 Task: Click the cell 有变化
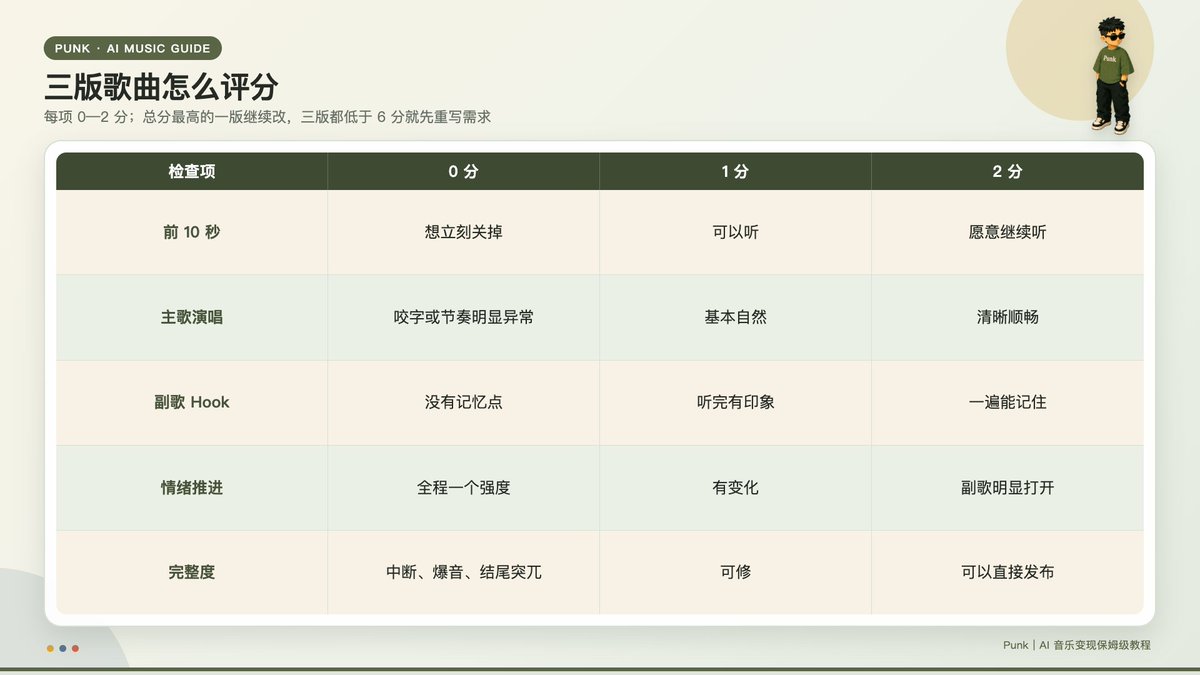pyautogui.click(x=736, y=487)
